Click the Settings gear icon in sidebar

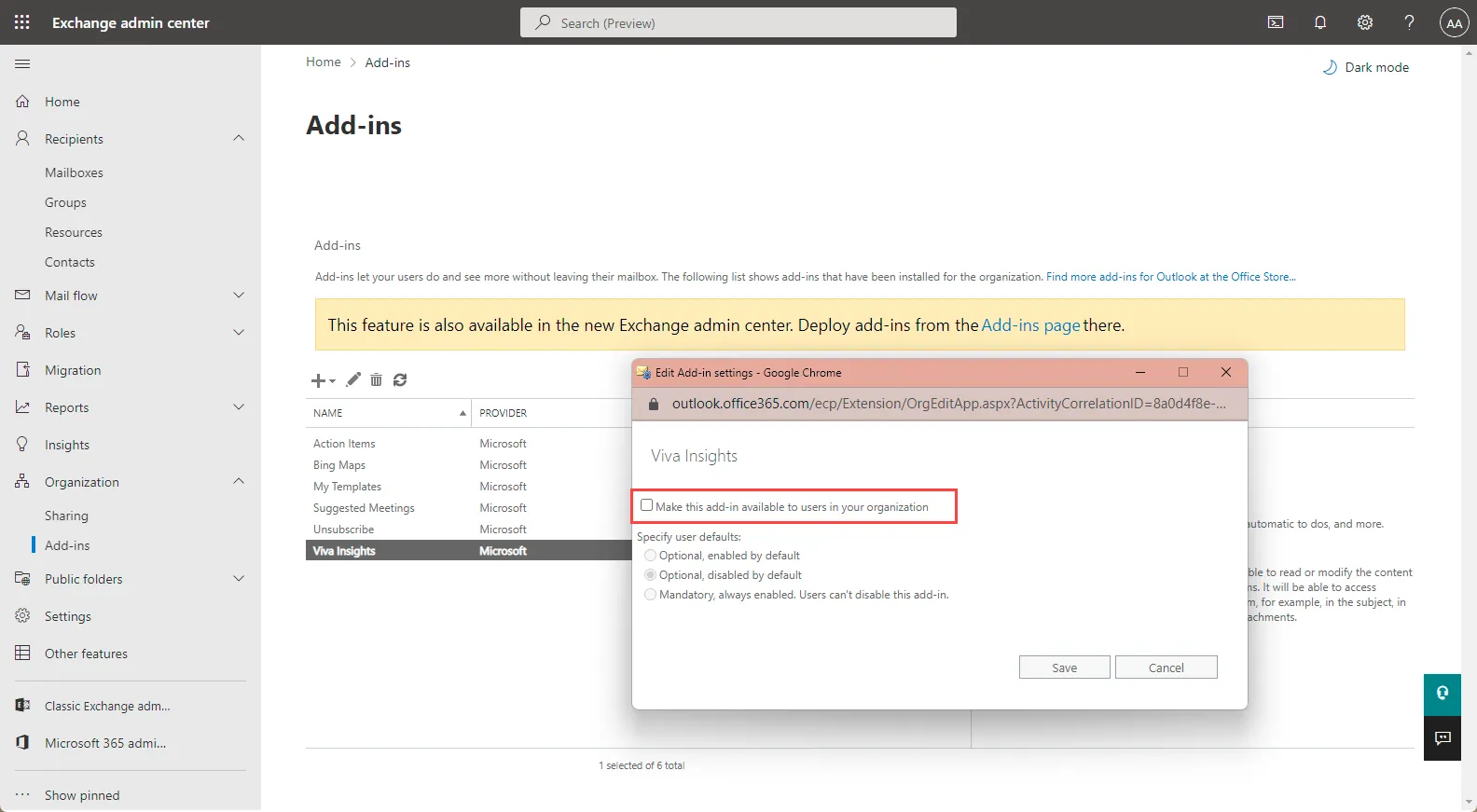[x=22, y=616]
